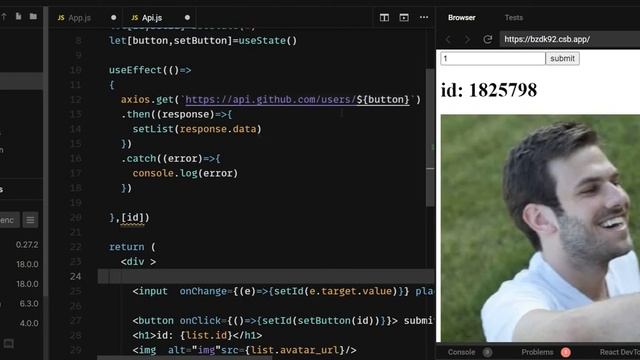Click dependency version 4.0.0
Screen dimensions: 640x360
(29, 323)
